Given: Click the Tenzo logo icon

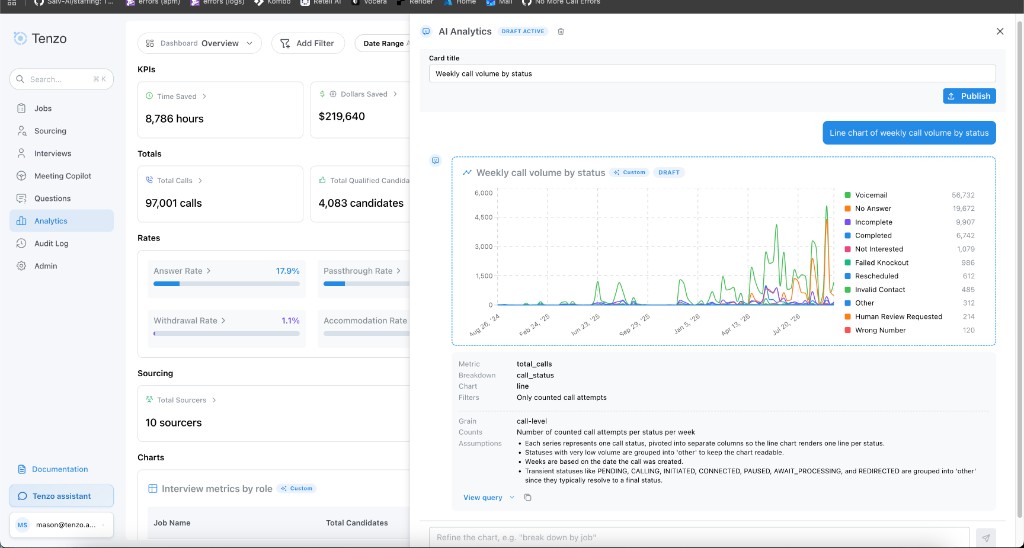Looking at the screenshot, I should (x=20, y=39).
